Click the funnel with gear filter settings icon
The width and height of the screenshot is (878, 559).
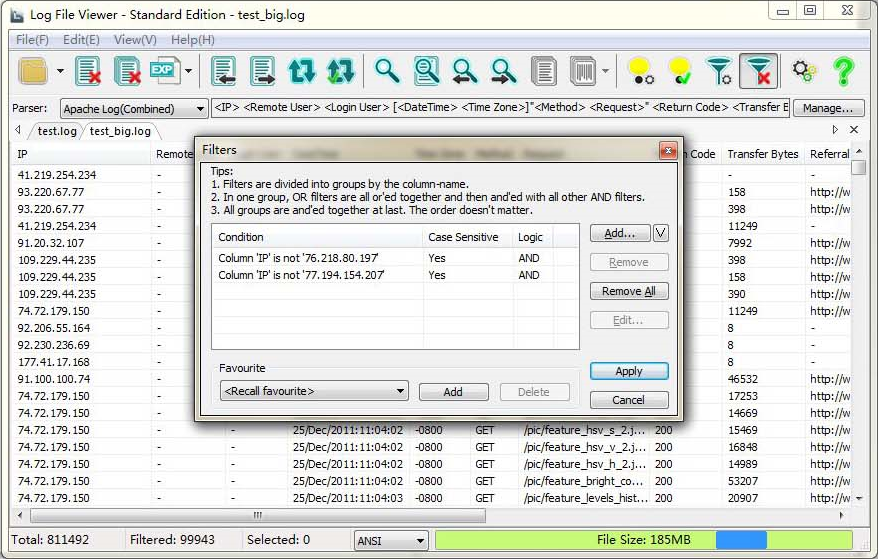[719, 71]
